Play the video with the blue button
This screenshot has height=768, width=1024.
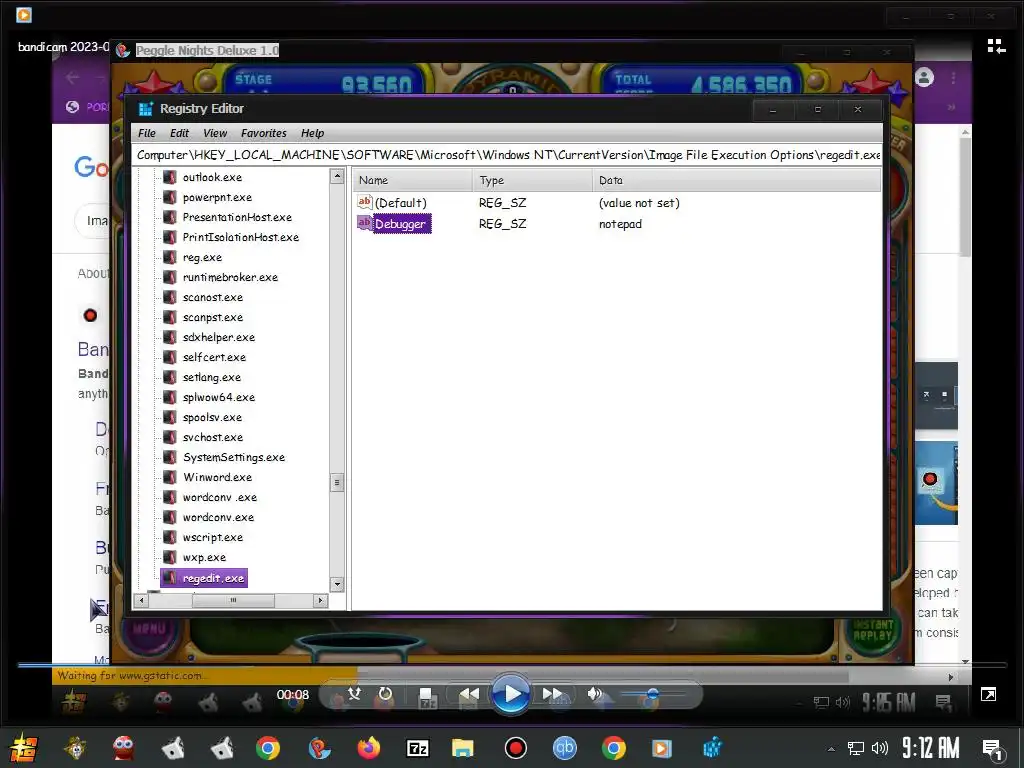(510, 694)
